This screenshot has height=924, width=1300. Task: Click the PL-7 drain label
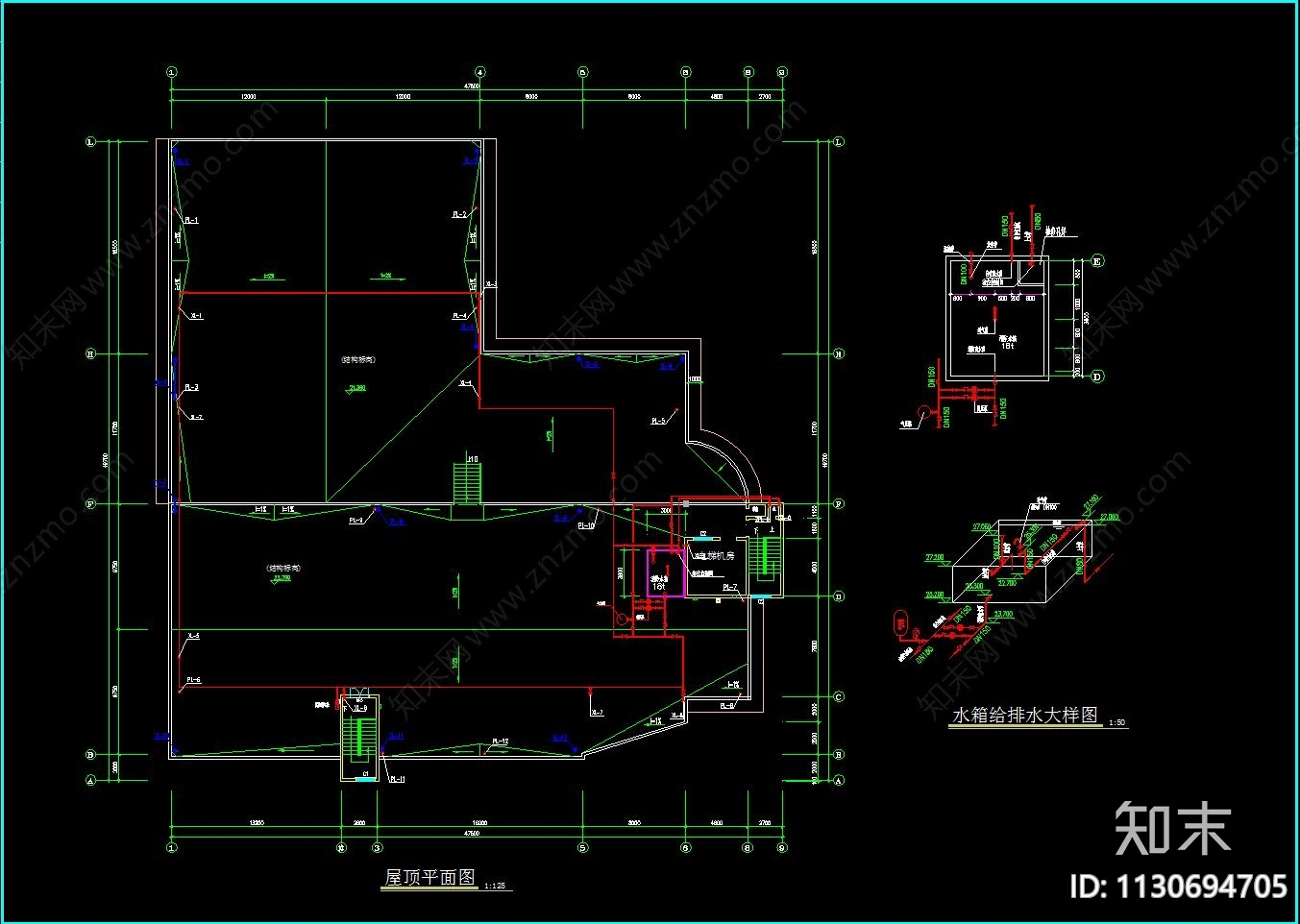coord(730,587)
